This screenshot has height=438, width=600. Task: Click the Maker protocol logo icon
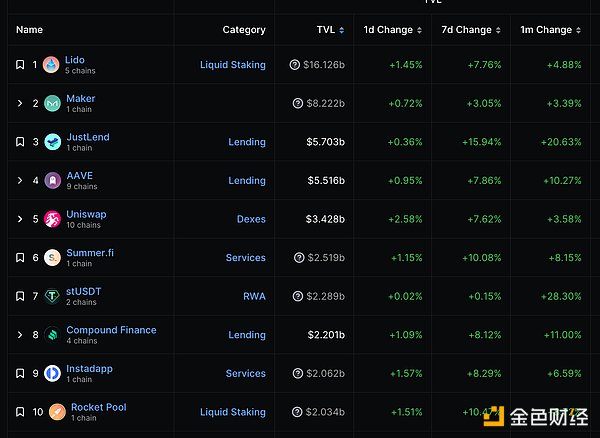(x=52, y=104)
